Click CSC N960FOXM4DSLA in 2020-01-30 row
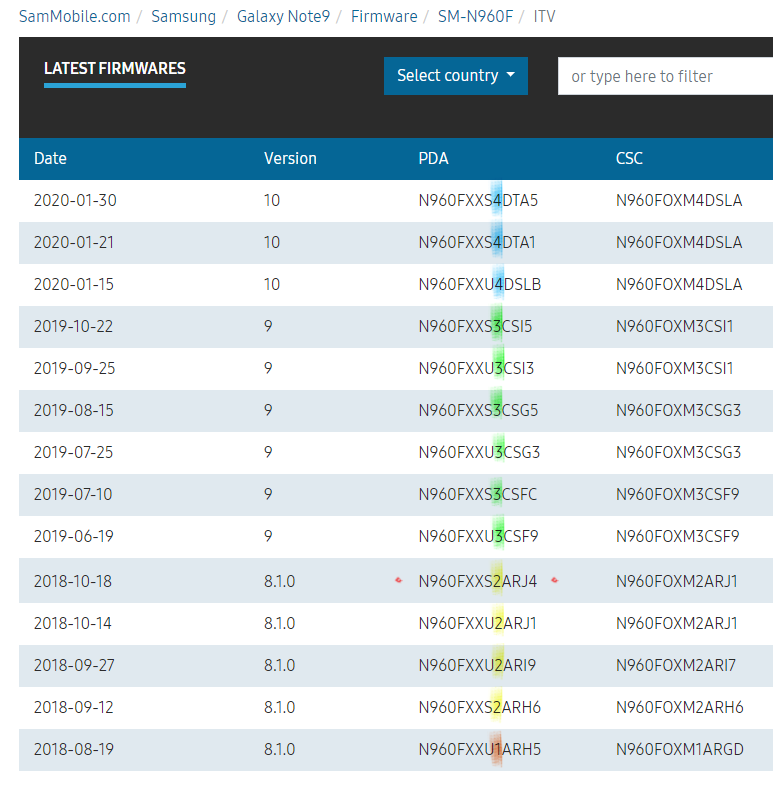This screenshot has width=773, height=788. pyautogui.click(x=679, y=201)
